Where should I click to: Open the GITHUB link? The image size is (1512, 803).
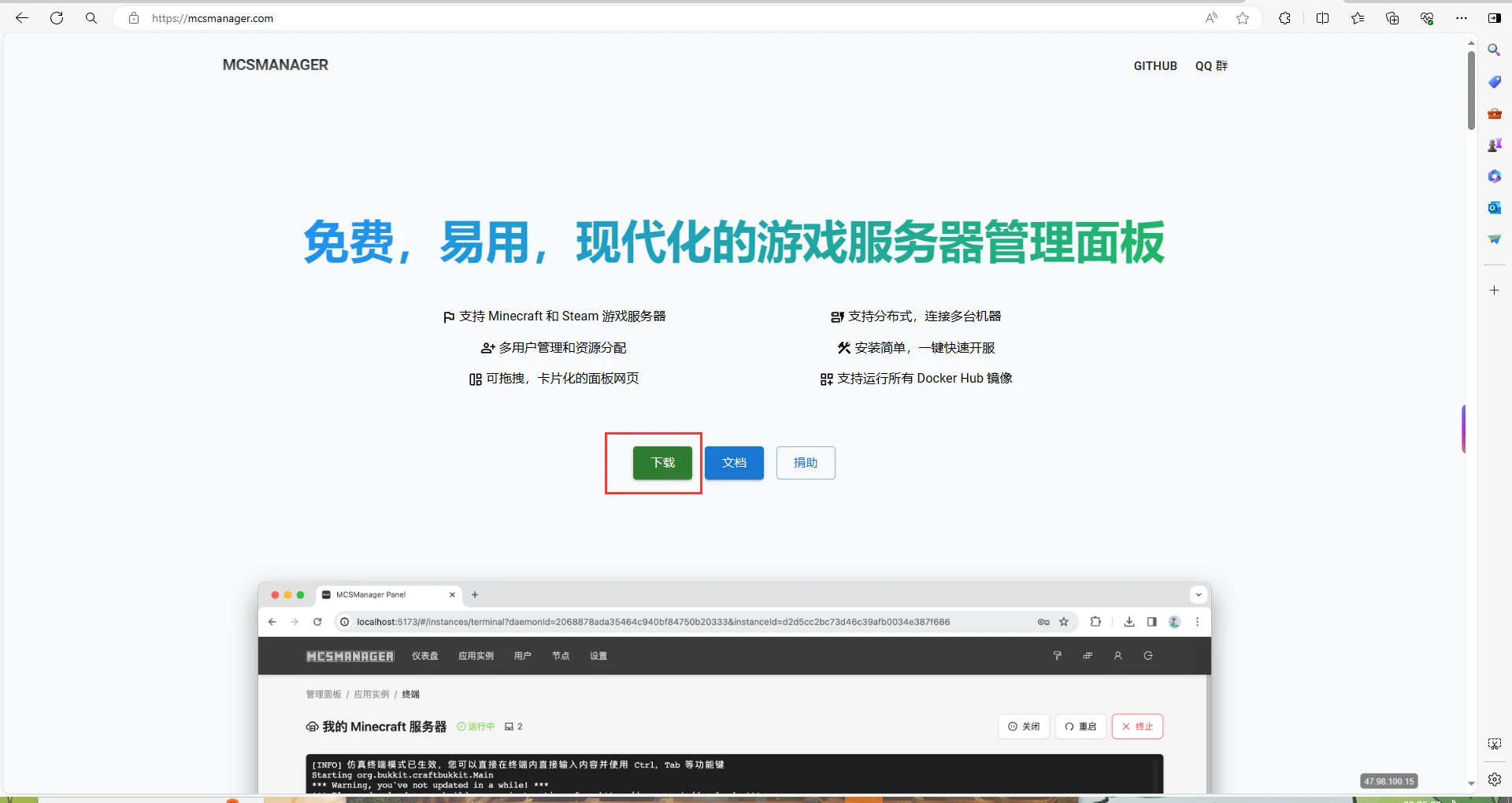pyautogui.click(x=1154, y=66)
